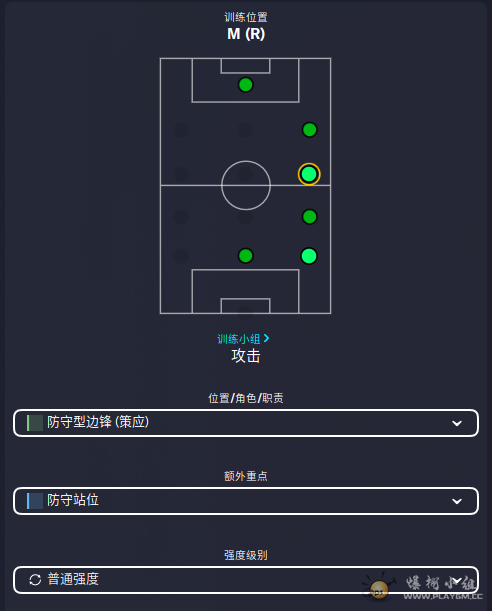The height and width of the screenshot is (611, 492).
Task: Open the 额外重点 防守站位 dropdown
Action: pos(246,501)
